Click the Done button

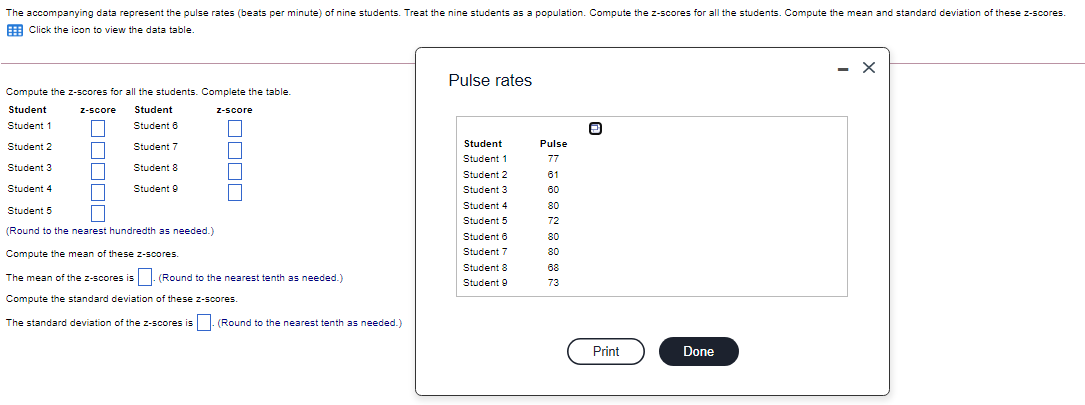click(x=698, y=352)
